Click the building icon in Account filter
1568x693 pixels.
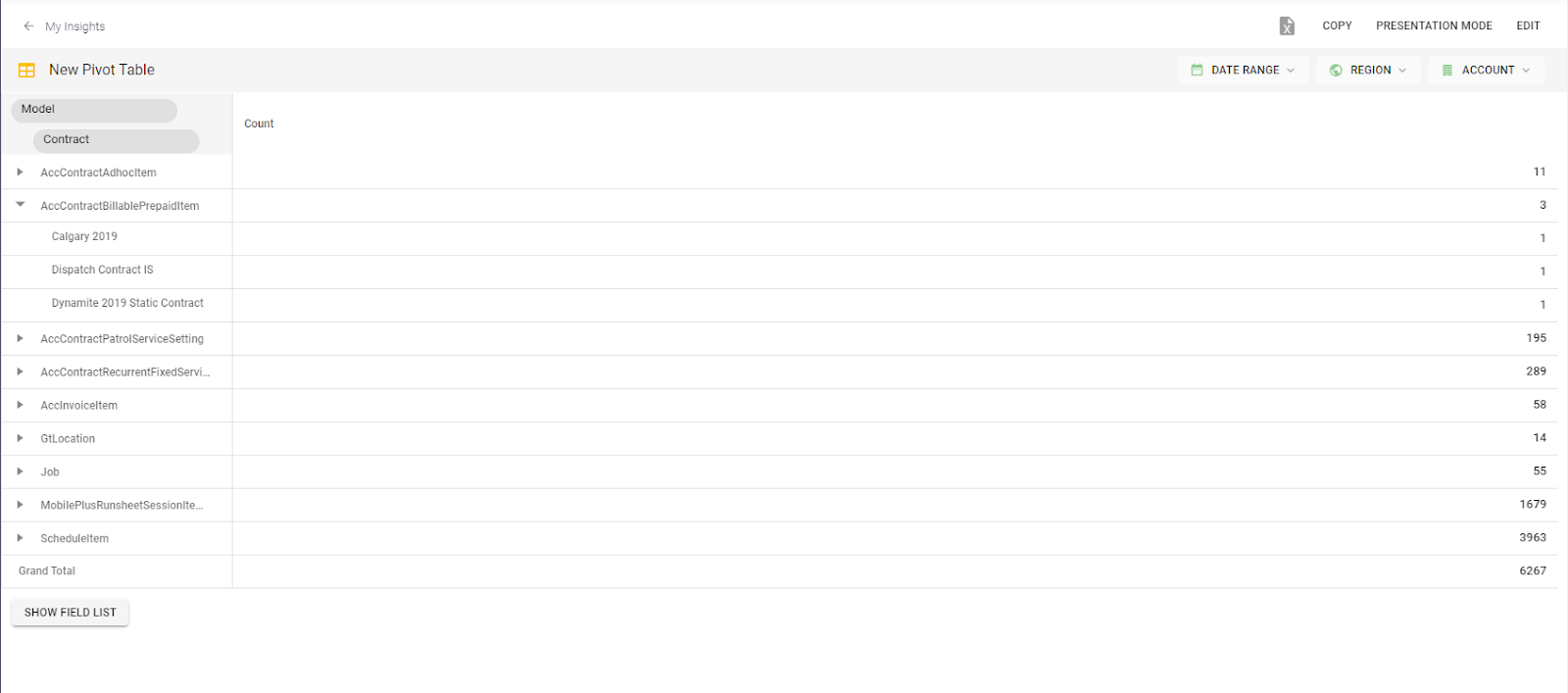pyautogui.click(x=1447, y=70)
